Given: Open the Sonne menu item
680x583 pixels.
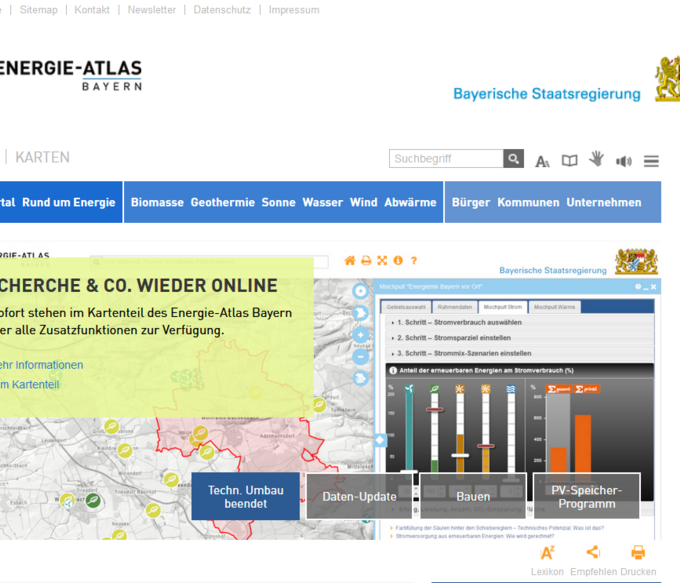Looking at the screenshot, I should (278, 203).
